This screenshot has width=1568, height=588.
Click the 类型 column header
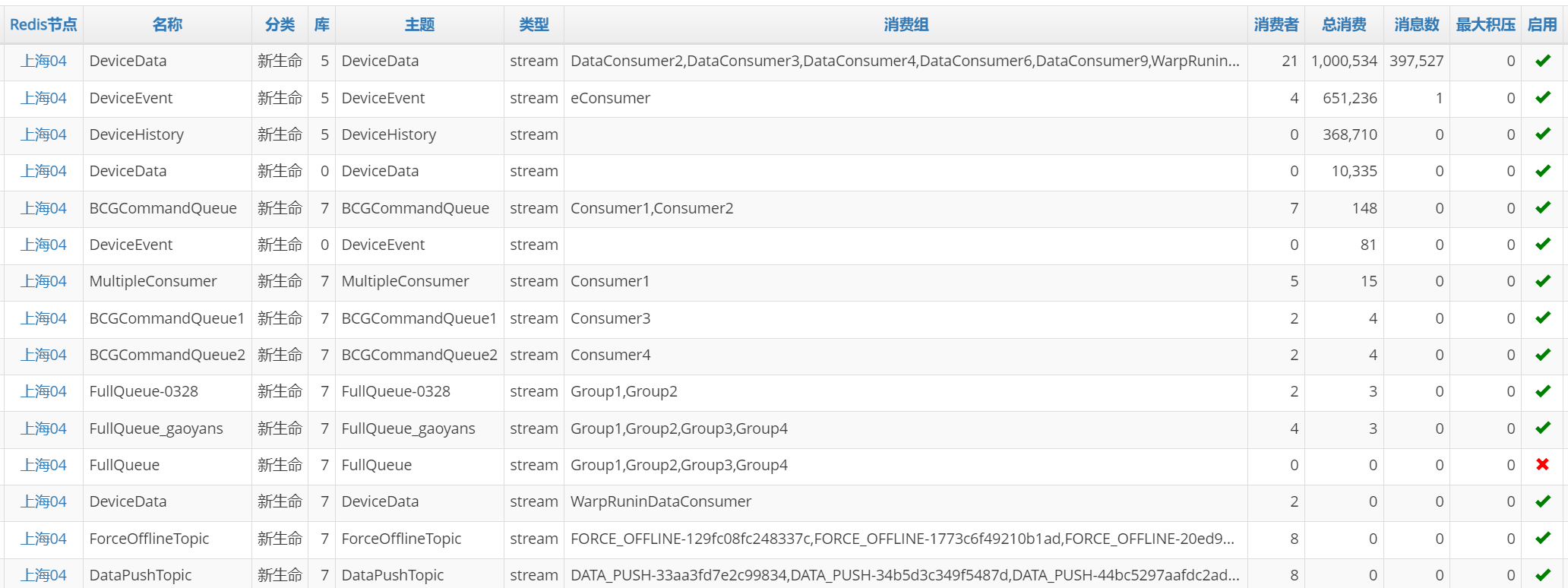pyautogui.click(x=534, y=24)
